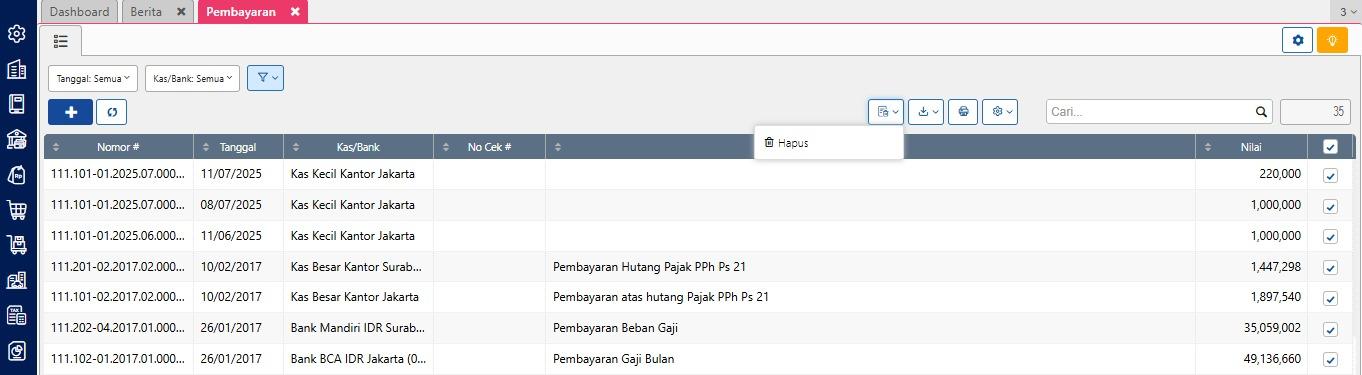Open the inventory warehouse icon in sidebar
This screenshot has height=375, width=1362.
pyautogui.click(x=16, y=280)
